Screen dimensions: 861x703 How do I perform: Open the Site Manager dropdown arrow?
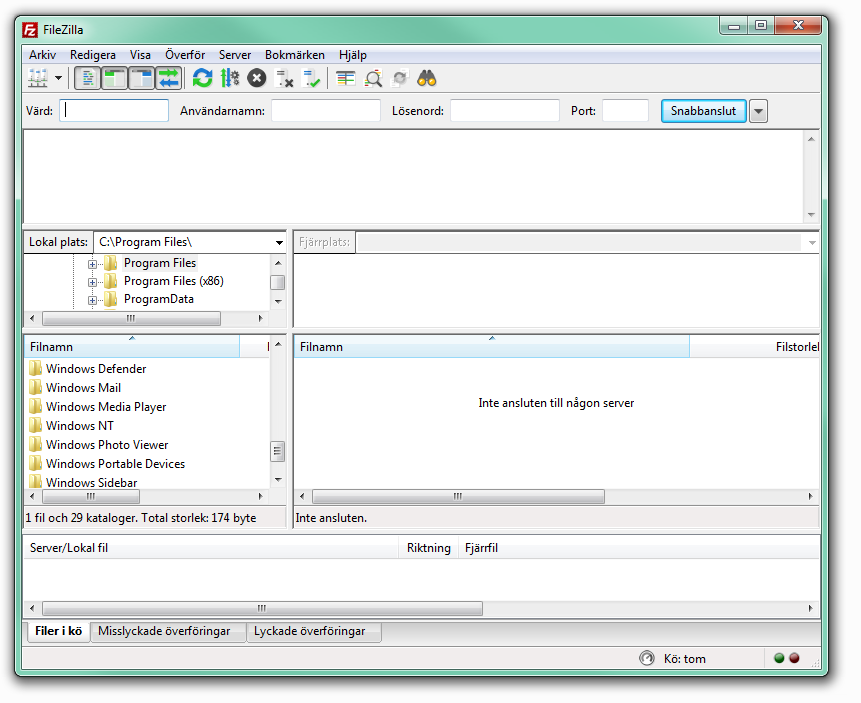(x=58, y=78)
